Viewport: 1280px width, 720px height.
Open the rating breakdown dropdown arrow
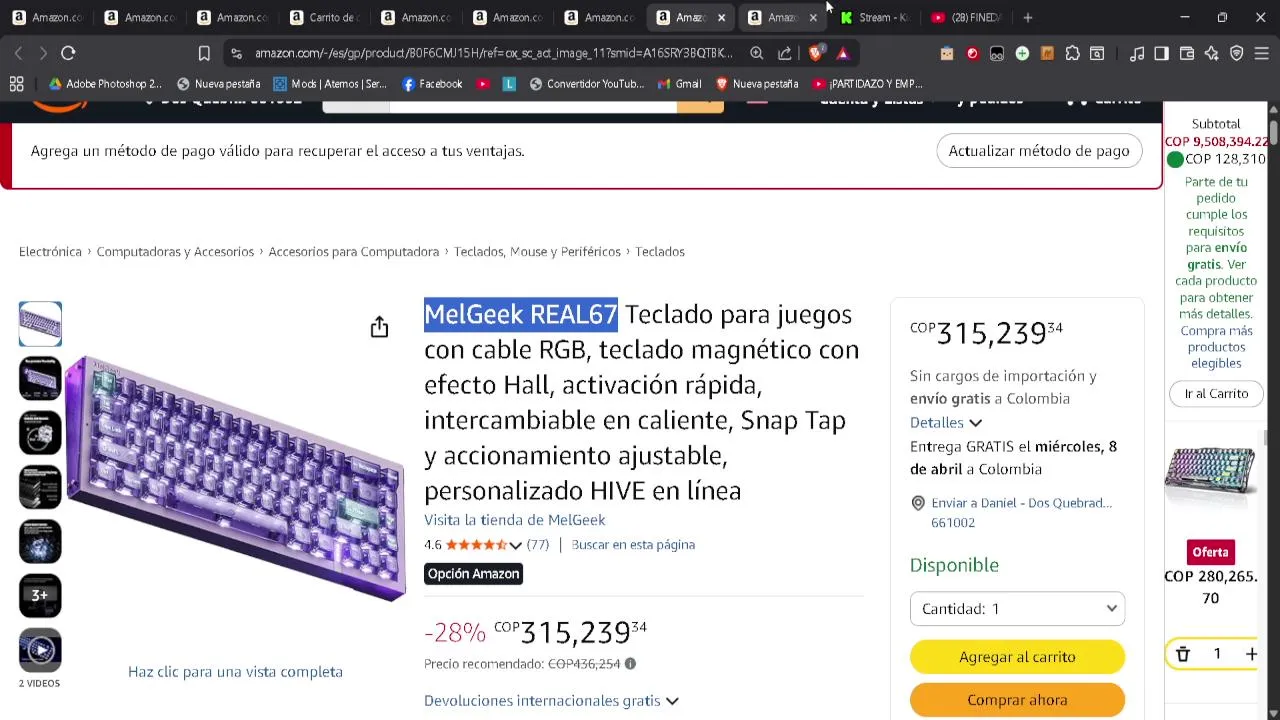[x=515, y=545]
